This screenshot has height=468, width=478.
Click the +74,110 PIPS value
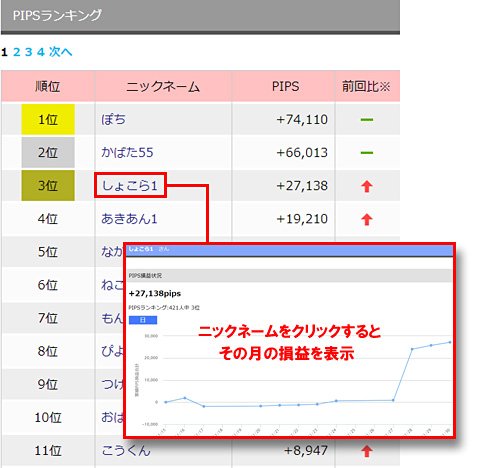pyautogui.click(x=302, y=119)
